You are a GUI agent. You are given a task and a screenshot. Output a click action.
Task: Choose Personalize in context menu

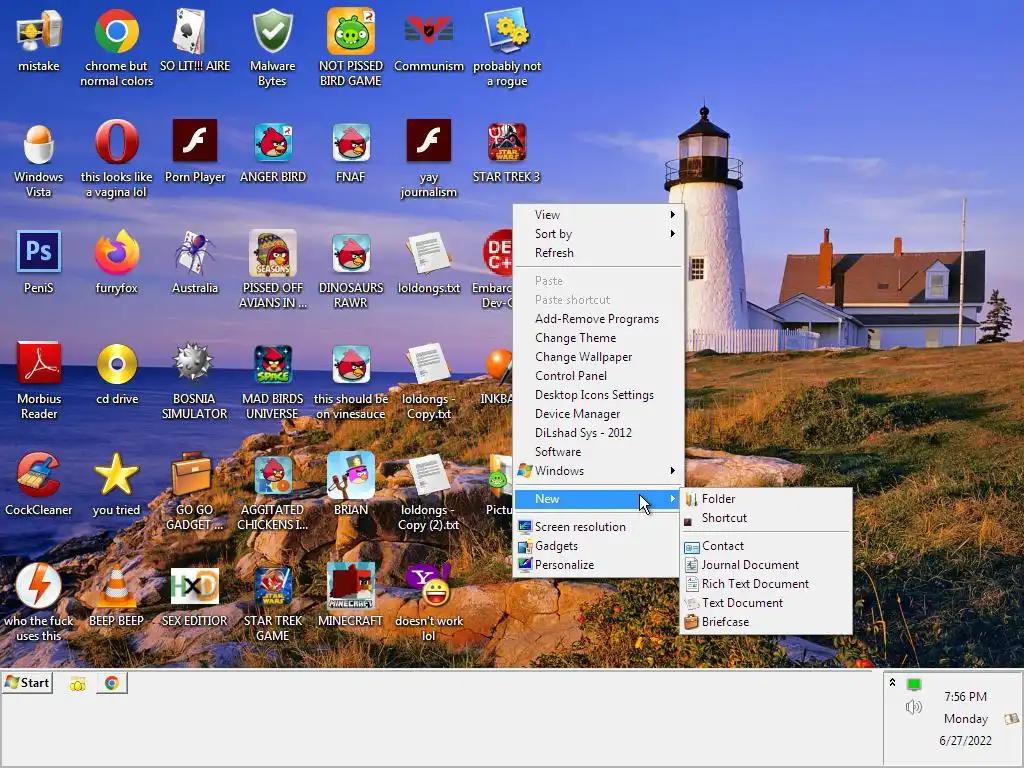(x=598, y=565)
